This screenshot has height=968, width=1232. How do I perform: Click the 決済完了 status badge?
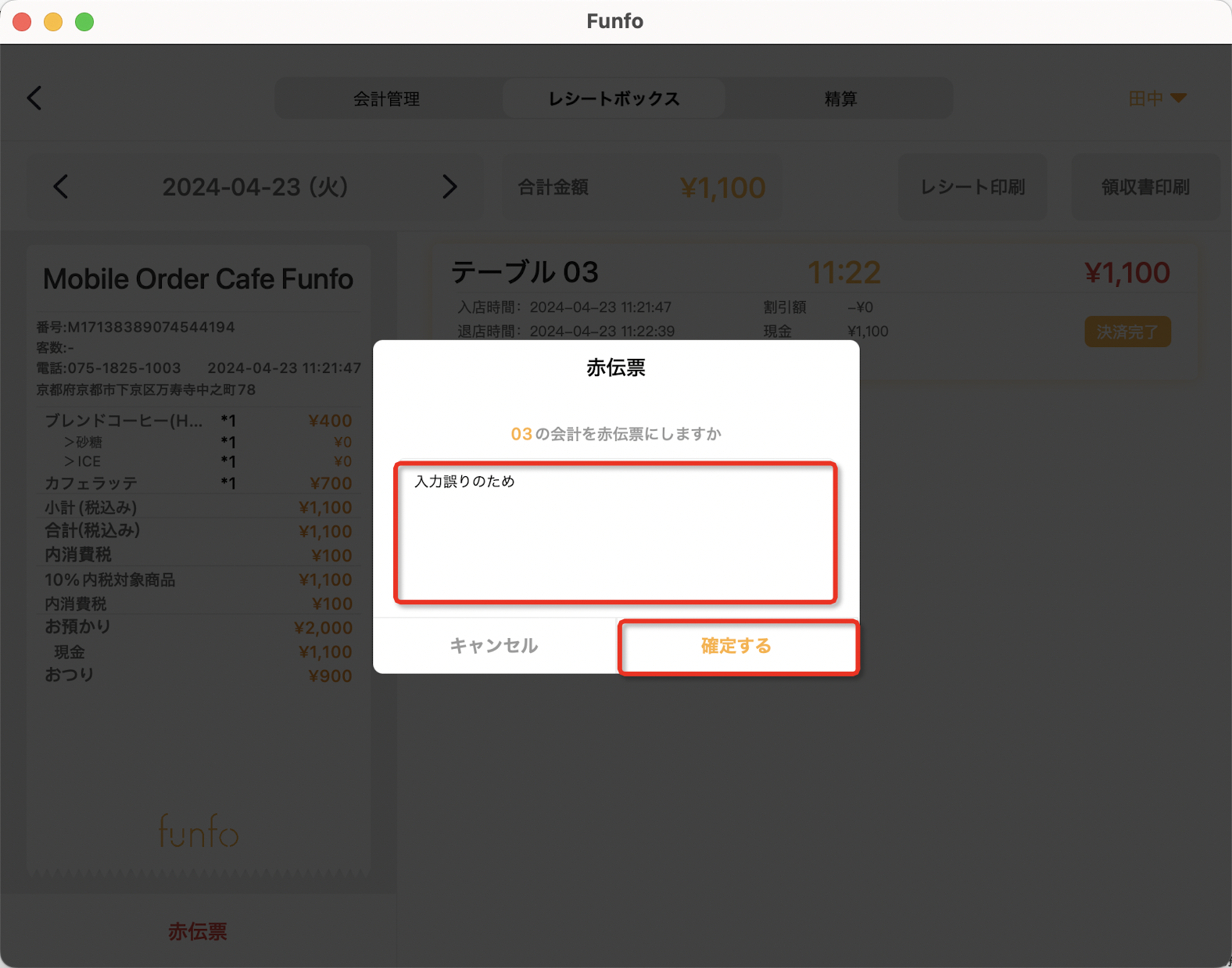coord(1127,332)
